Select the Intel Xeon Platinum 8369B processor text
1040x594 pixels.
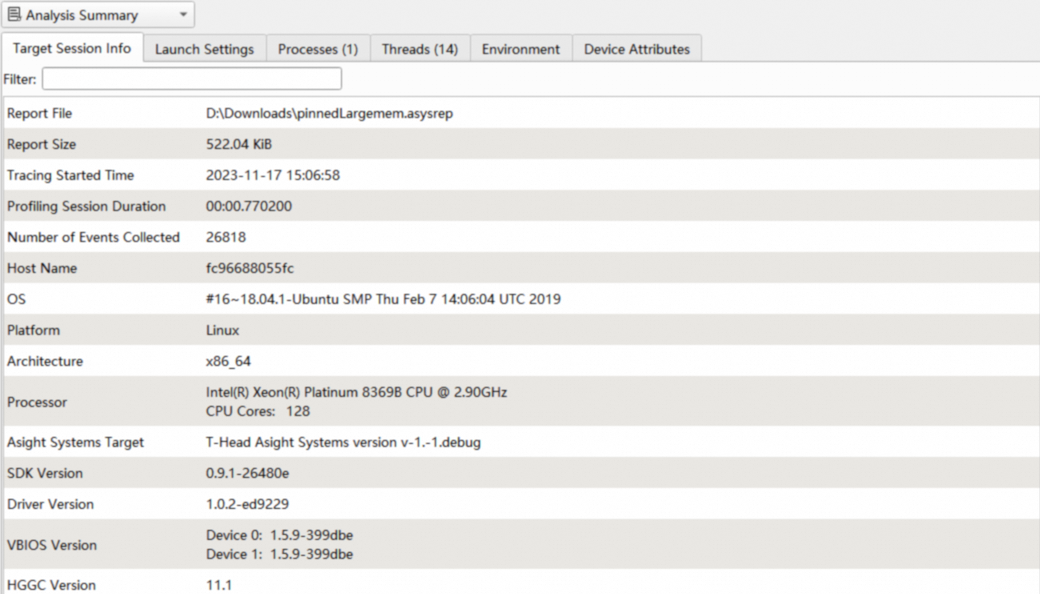coord(356,392)
